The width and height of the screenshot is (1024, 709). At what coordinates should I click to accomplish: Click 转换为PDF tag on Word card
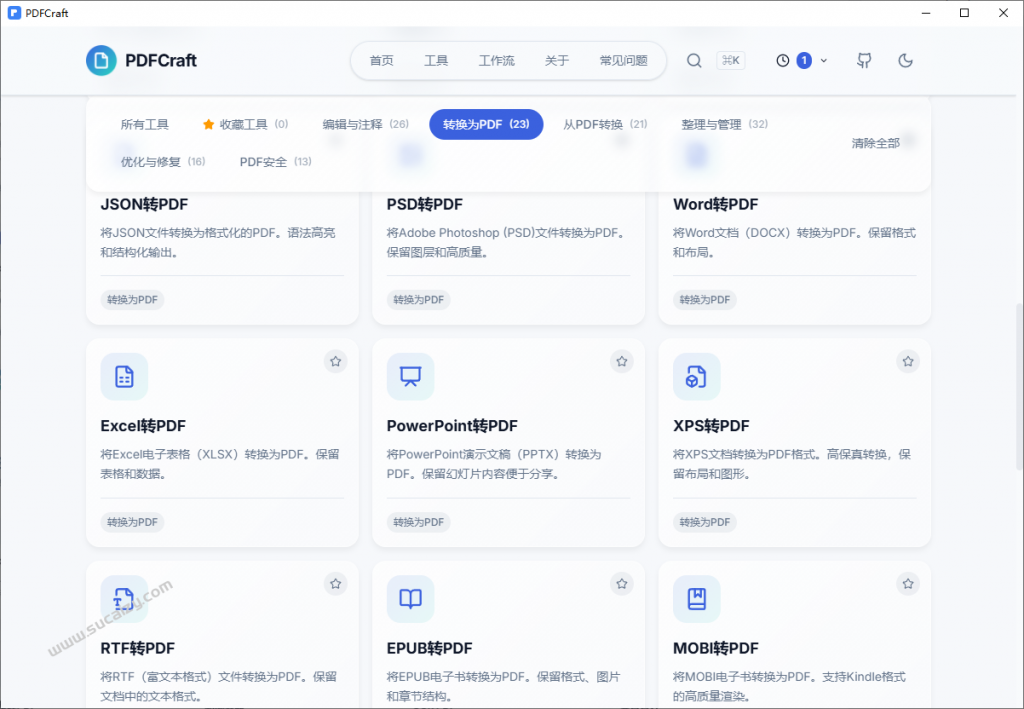pos(705,300)
